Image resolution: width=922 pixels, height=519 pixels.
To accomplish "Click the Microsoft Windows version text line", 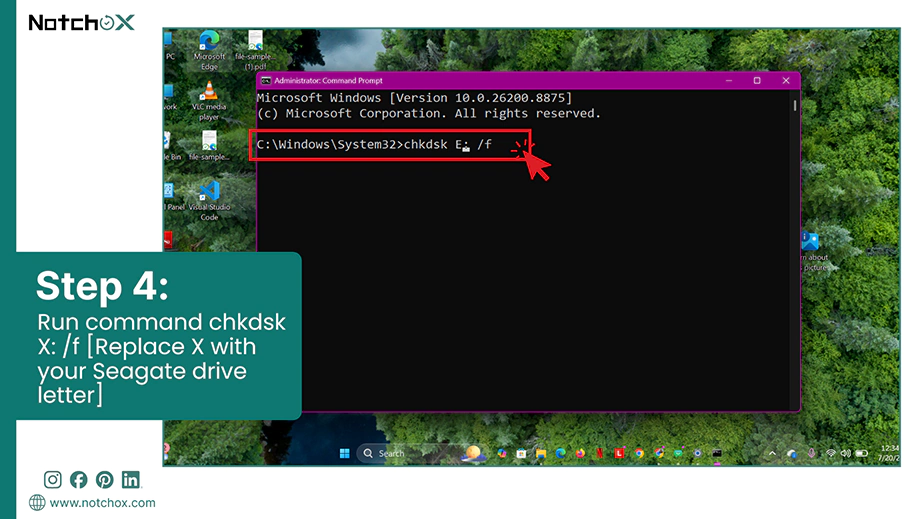I will tap(414, 98).
